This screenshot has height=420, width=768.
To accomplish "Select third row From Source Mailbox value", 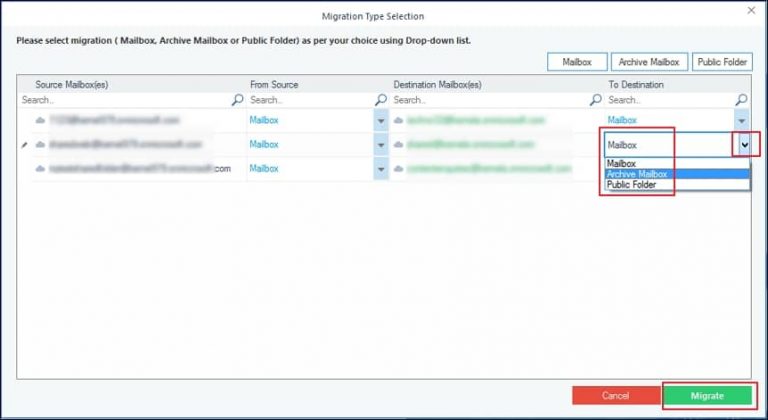I will (264, 168).
